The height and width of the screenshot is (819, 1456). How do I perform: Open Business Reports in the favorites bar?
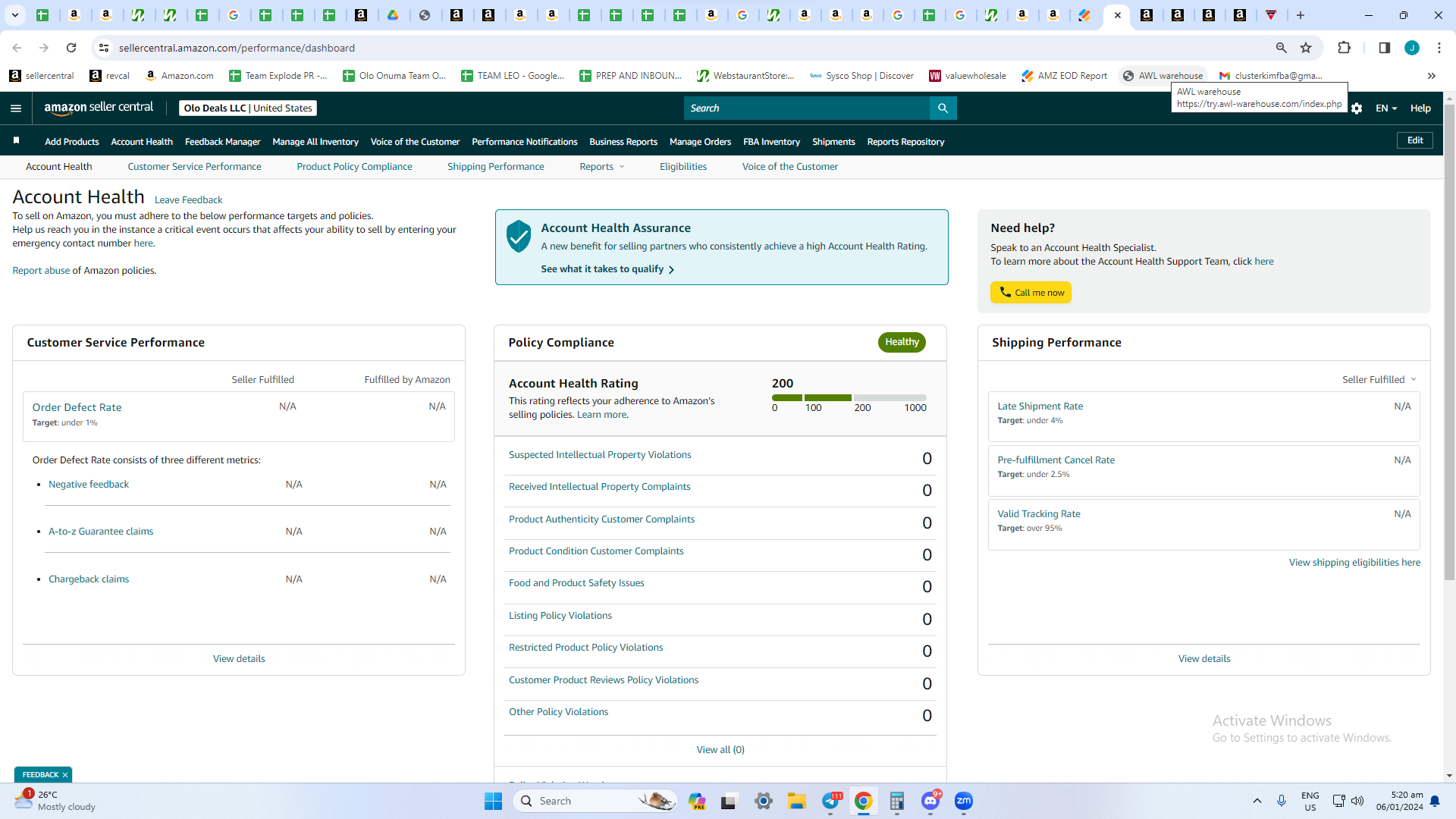tap(623, 142)
